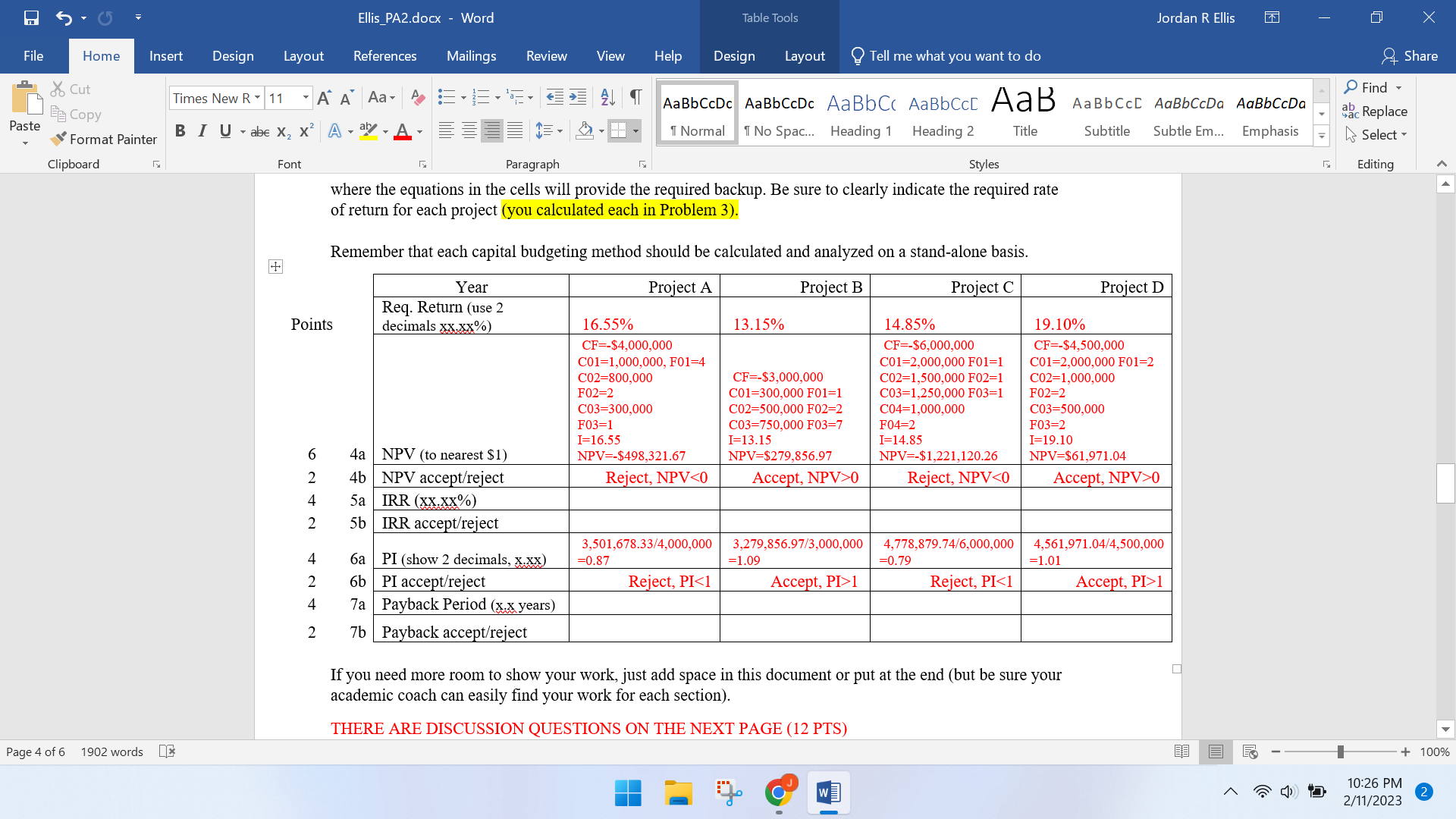Toggle subscript formatting
The height and width of the screenshot is (819, 1456).
(281, 131)
